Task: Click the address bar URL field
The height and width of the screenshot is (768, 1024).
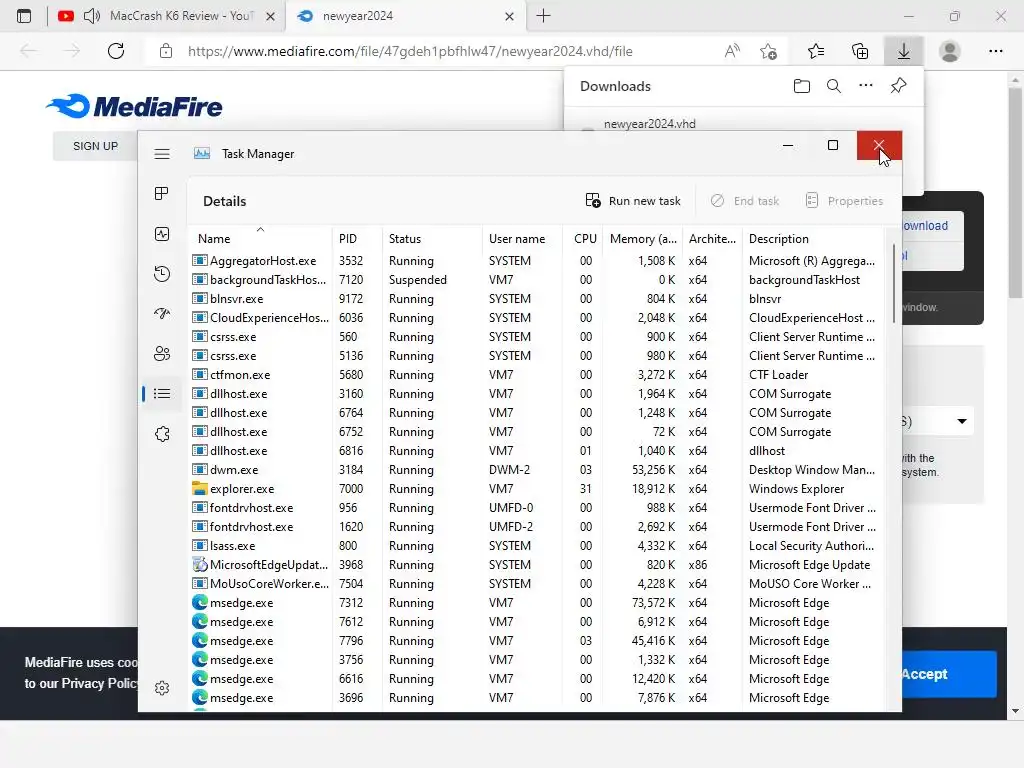Action: (410, 51)
